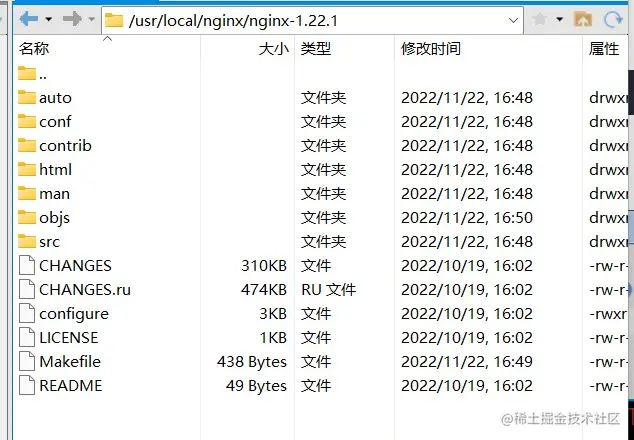Image resolution: width=634 pixels, height=440 pixels.
Task: Open the Back history dropdown arrow
Action: 49,19
